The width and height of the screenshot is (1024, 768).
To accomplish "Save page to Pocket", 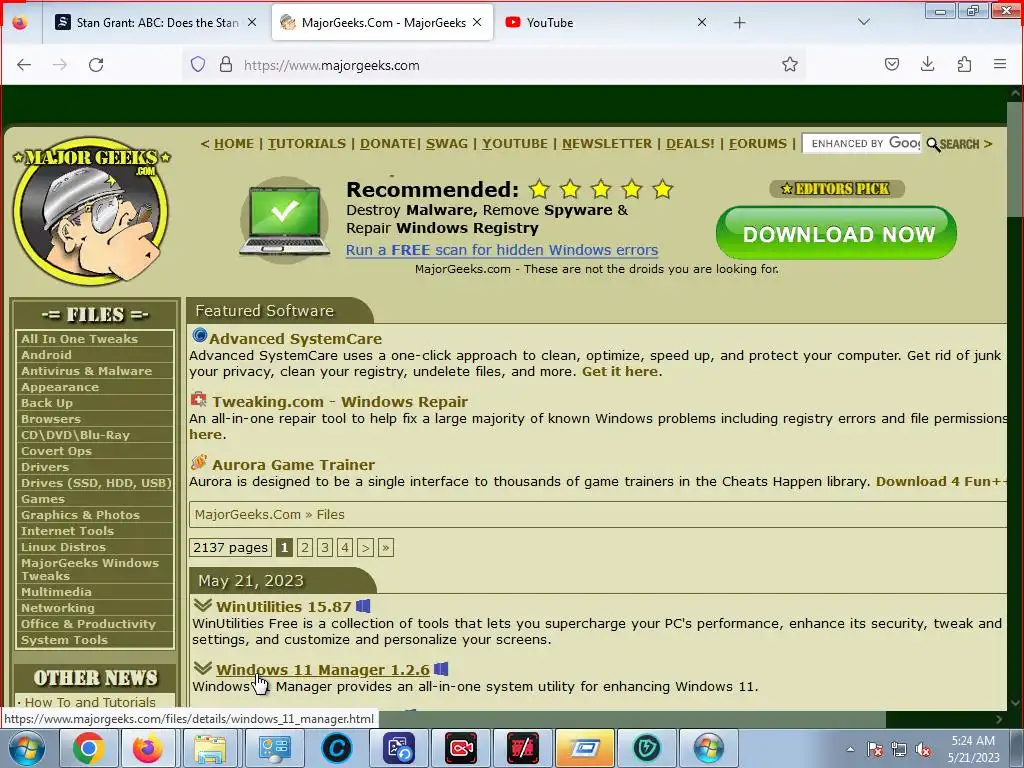I will (x=892, y=65).
